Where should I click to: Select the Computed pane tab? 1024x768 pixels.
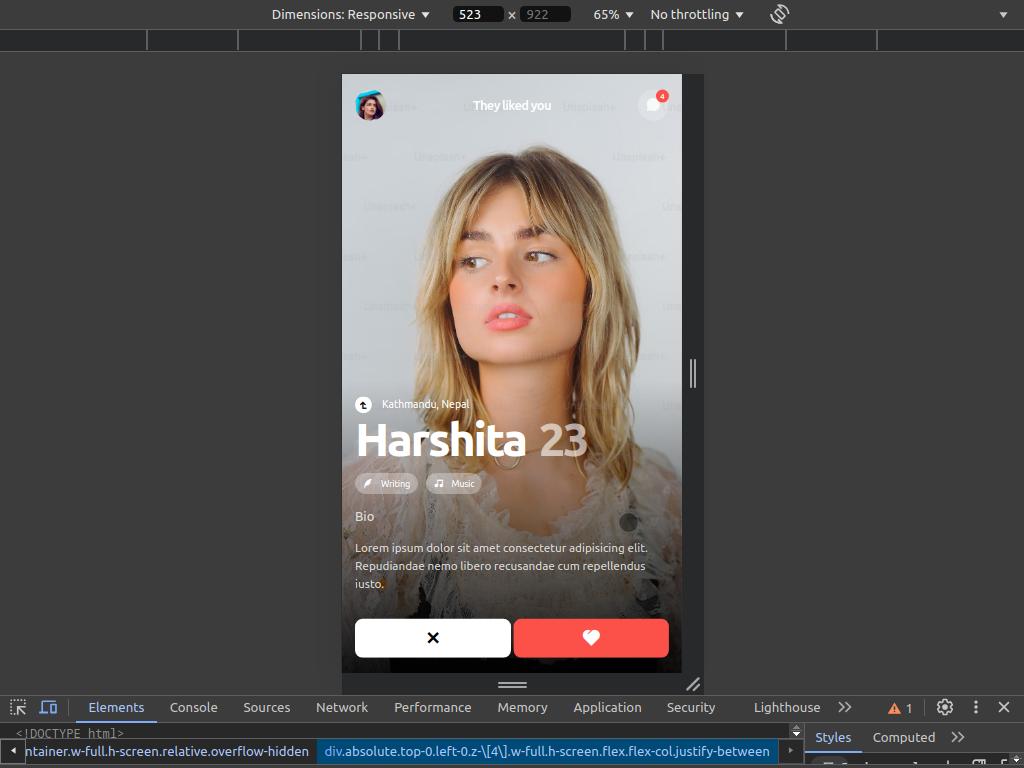click(904, 737)
